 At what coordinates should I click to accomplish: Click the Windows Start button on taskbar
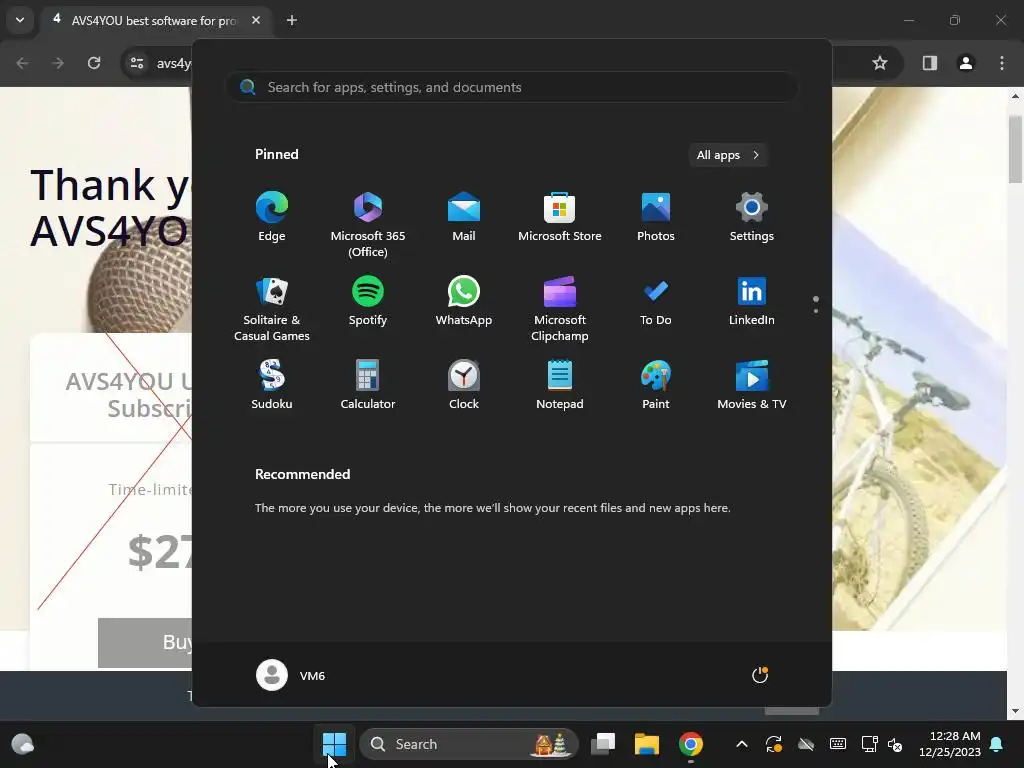(334, 744)
